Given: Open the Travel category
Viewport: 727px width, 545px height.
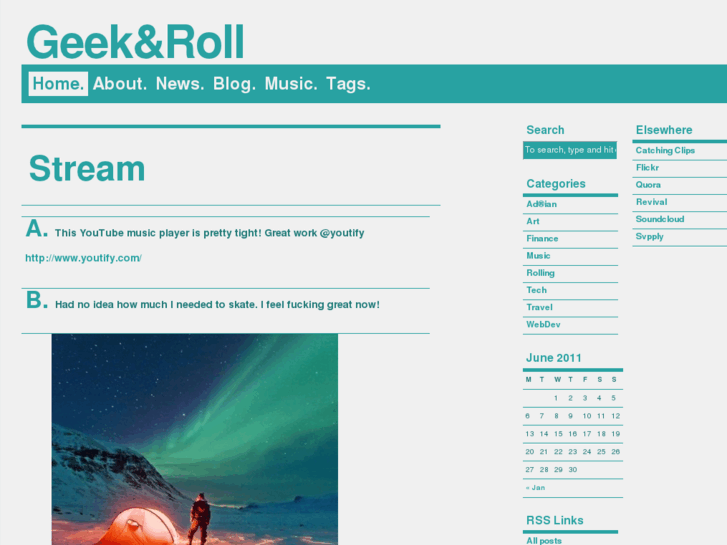Looking at the screenshot, I should click(x=539, y=307).
